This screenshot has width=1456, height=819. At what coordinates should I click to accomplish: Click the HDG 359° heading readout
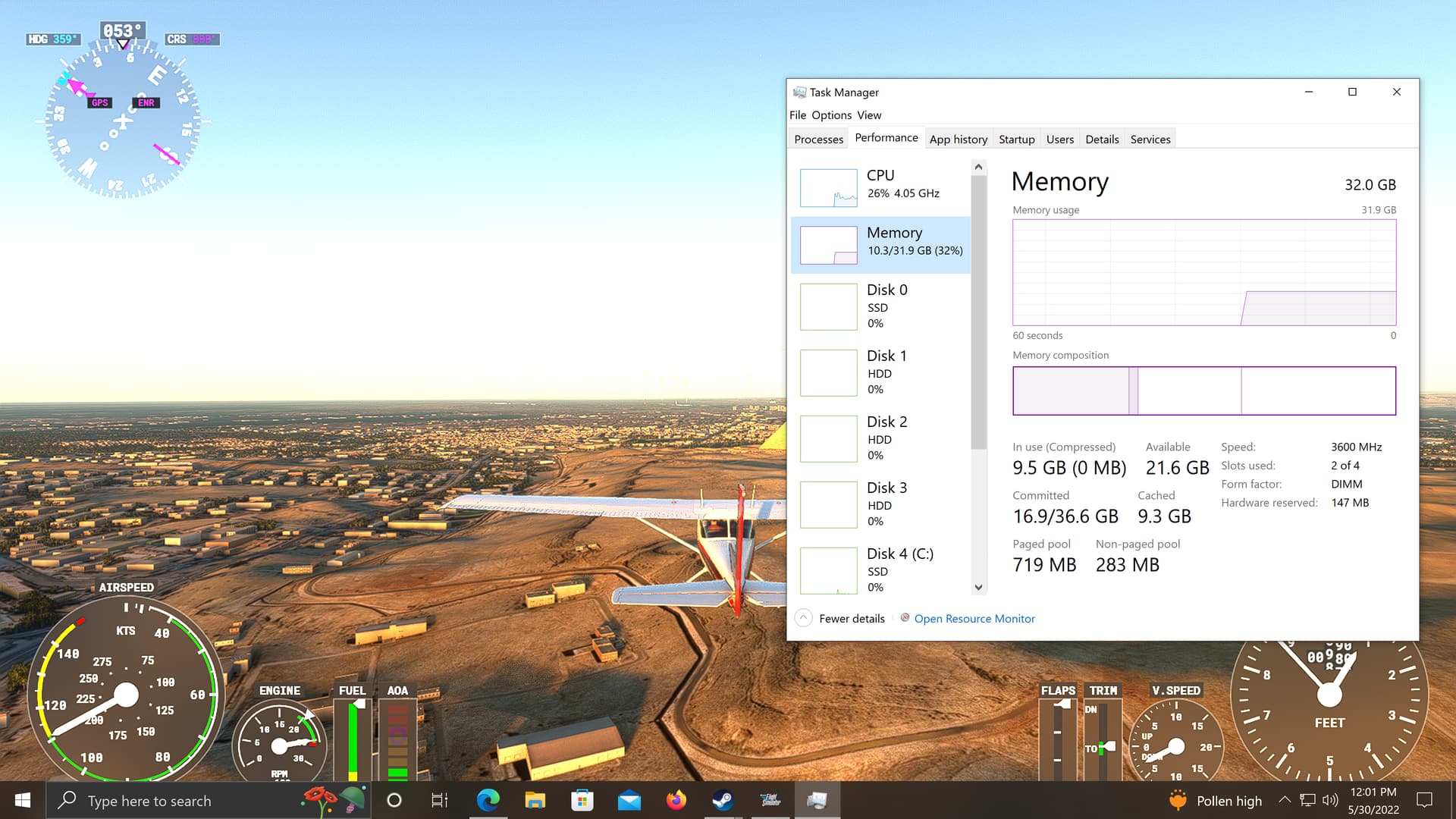[x=52, y=39]
